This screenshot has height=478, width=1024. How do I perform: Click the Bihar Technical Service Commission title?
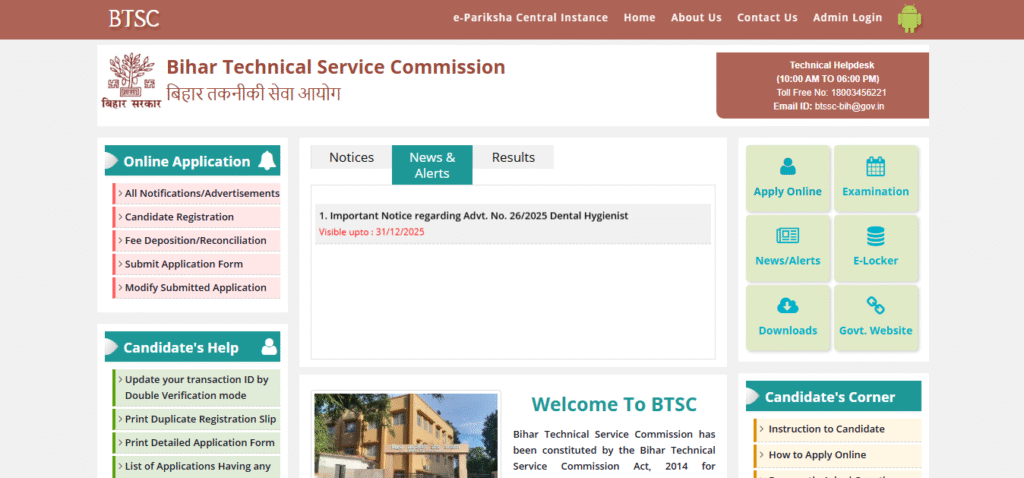click(x=336, y=67)
